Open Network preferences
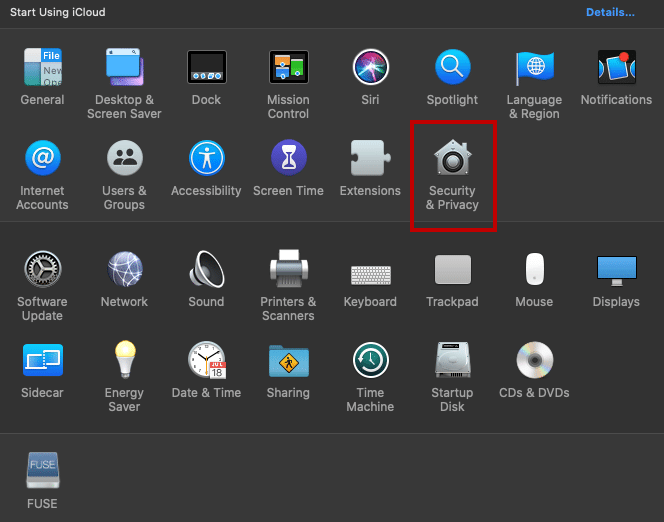 tap(124, 270)
